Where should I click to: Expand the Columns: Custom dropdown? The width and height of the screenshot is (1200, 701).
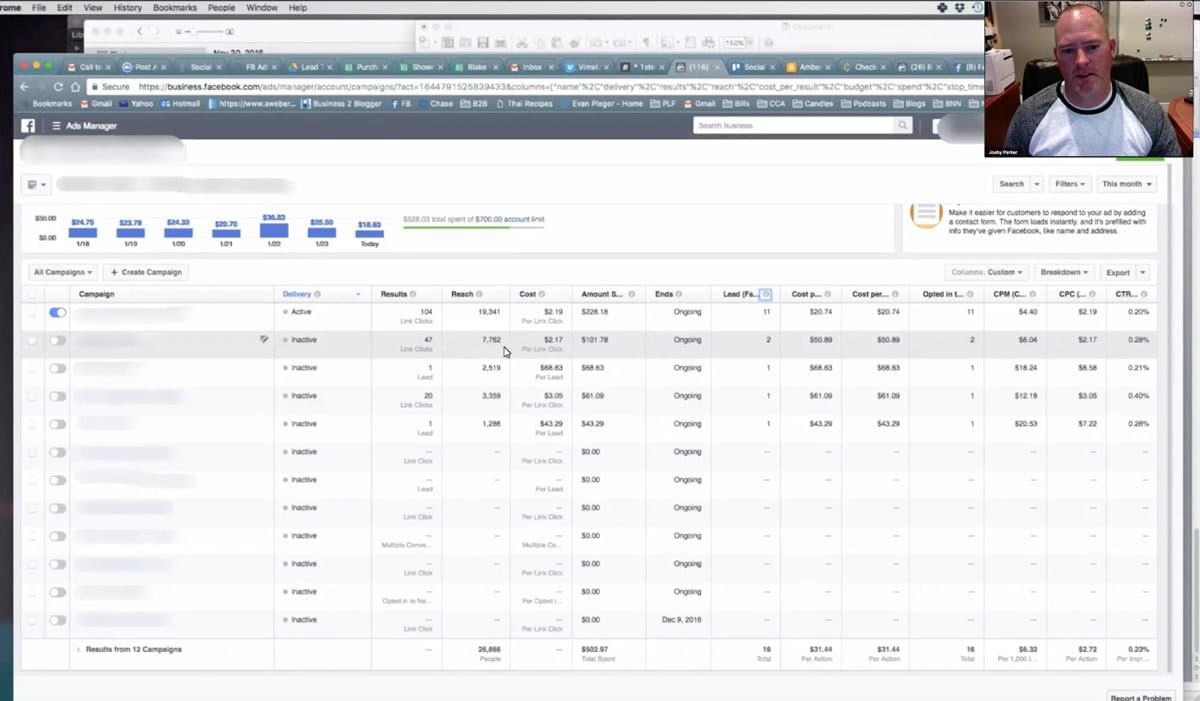pos(987,272)
